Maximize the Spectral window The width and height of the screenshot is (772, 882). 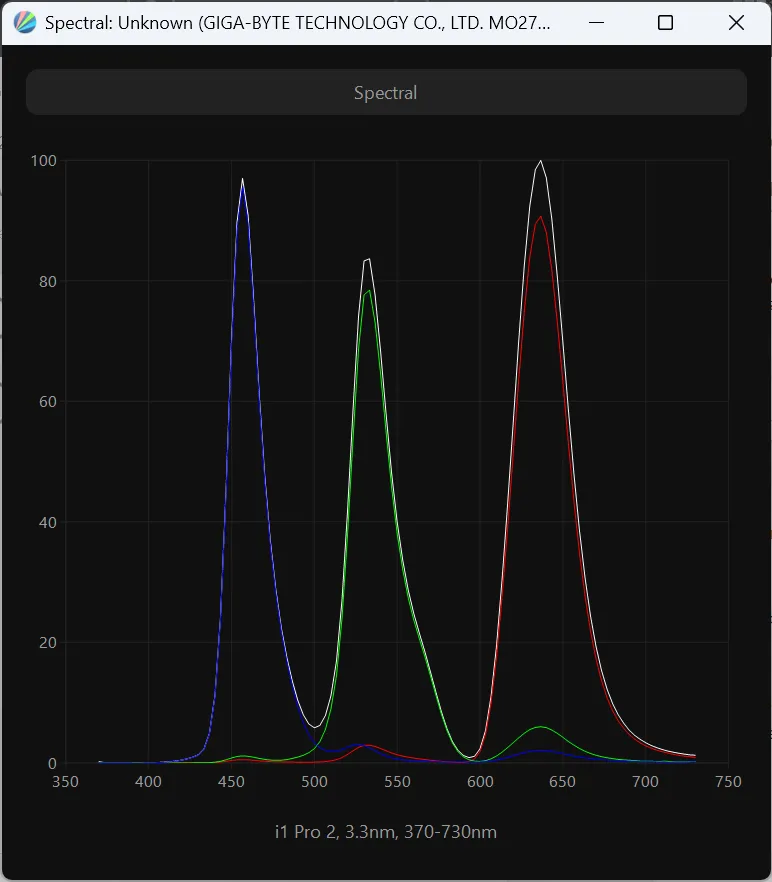[665, 23]
